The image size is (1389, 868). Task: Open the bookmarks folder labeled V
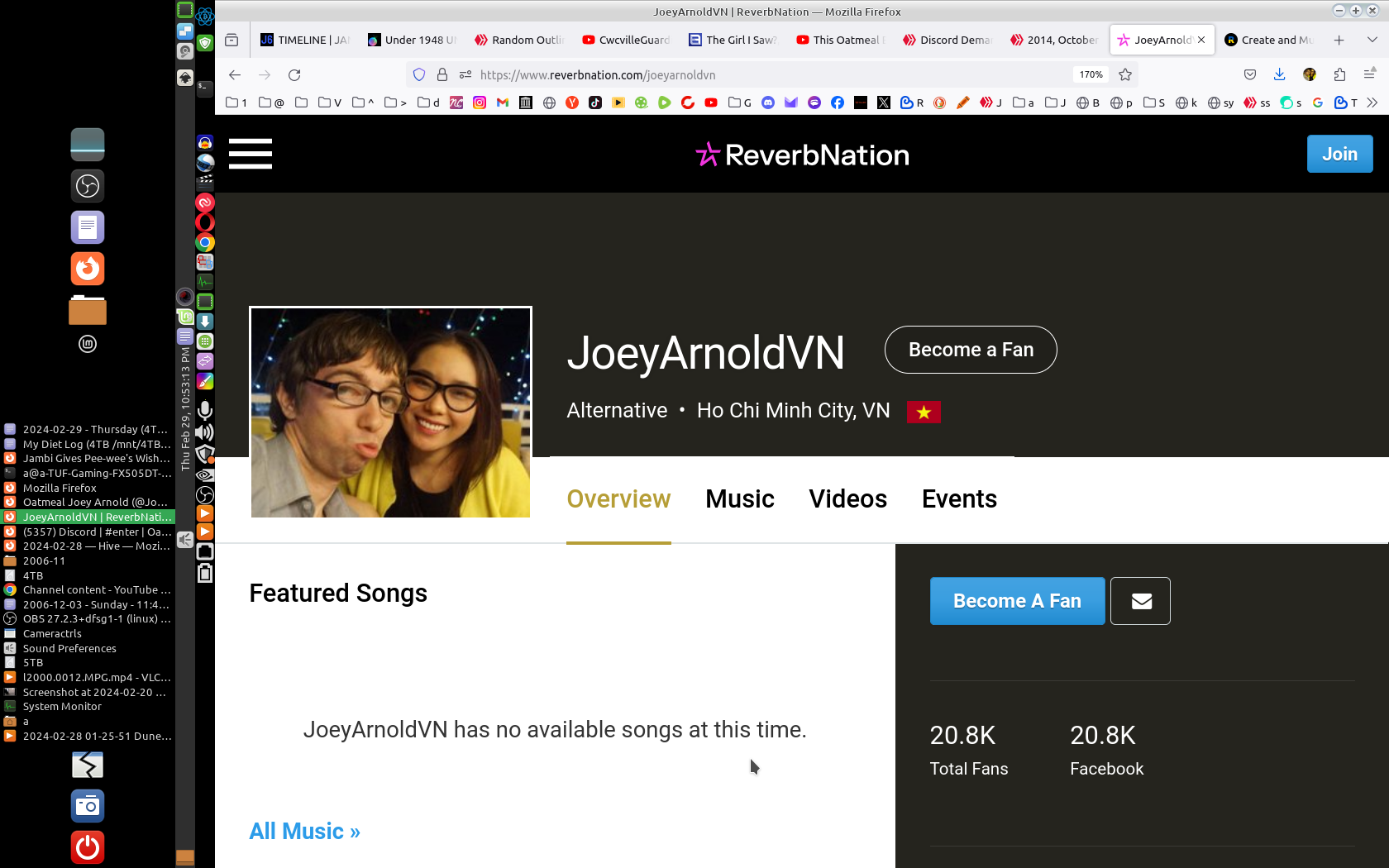[x=330, y=103]
